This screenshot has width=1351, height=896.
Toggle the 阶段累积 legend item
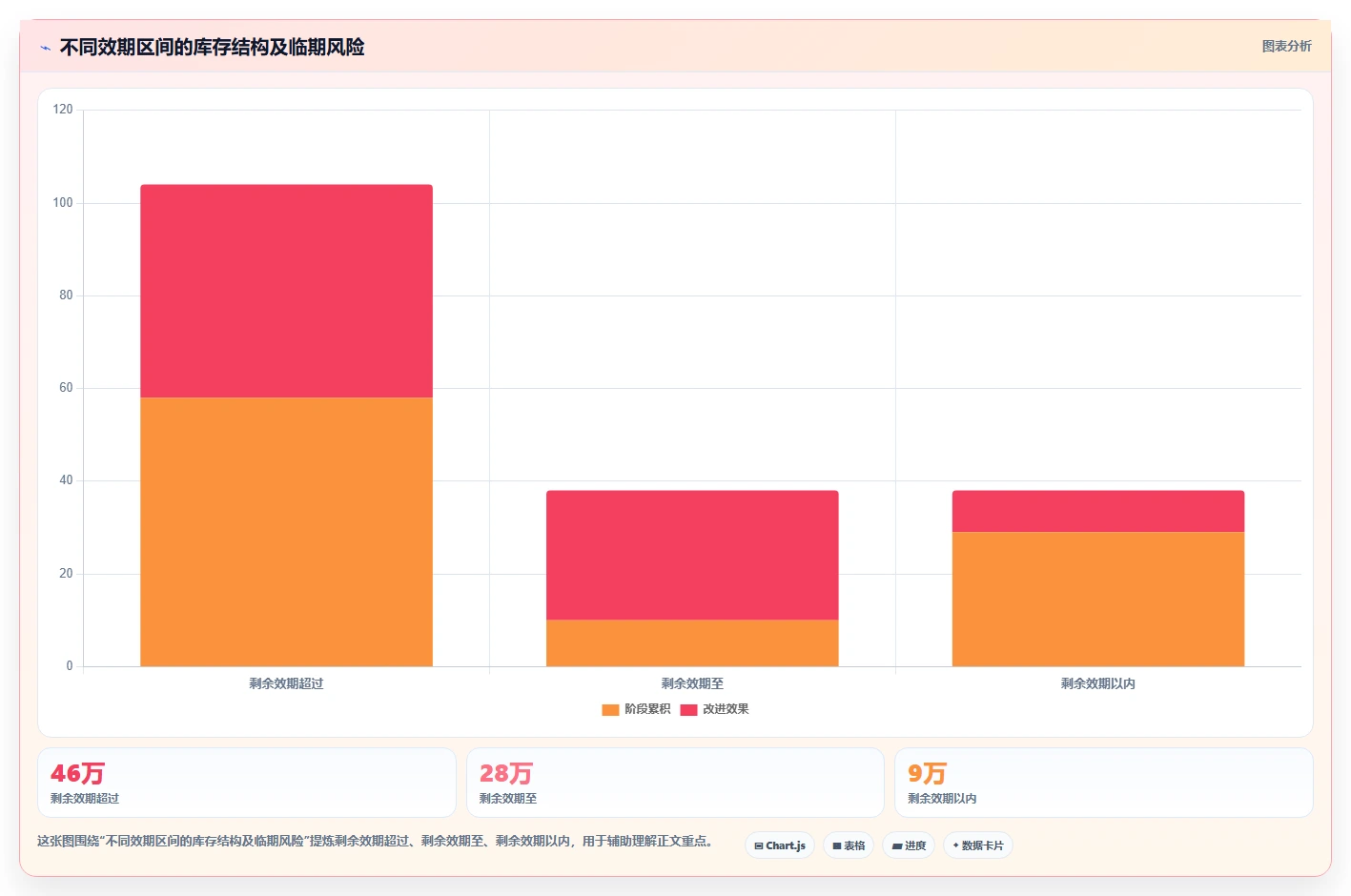[636, 709]
